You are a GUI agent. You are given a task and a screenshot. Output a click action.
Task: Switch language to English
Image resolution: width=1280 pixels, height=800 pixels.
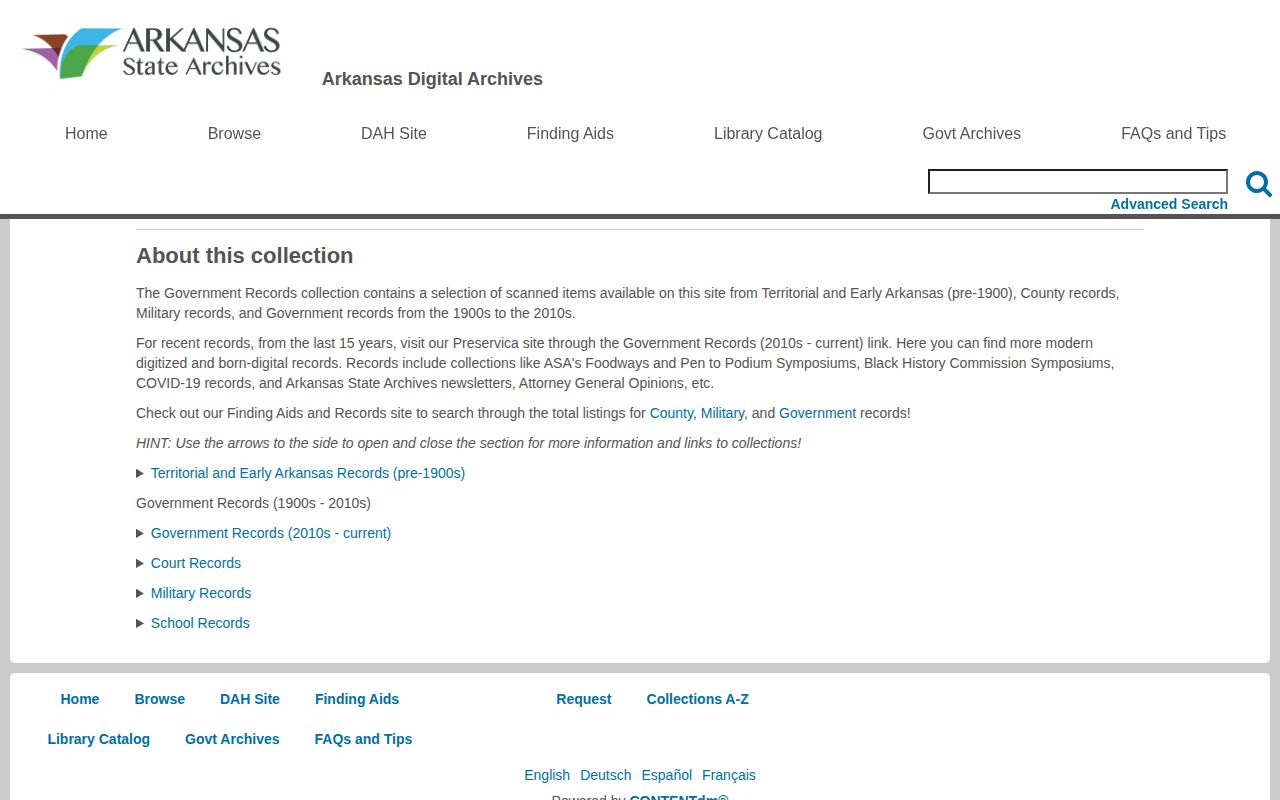(x=547, y=775)
